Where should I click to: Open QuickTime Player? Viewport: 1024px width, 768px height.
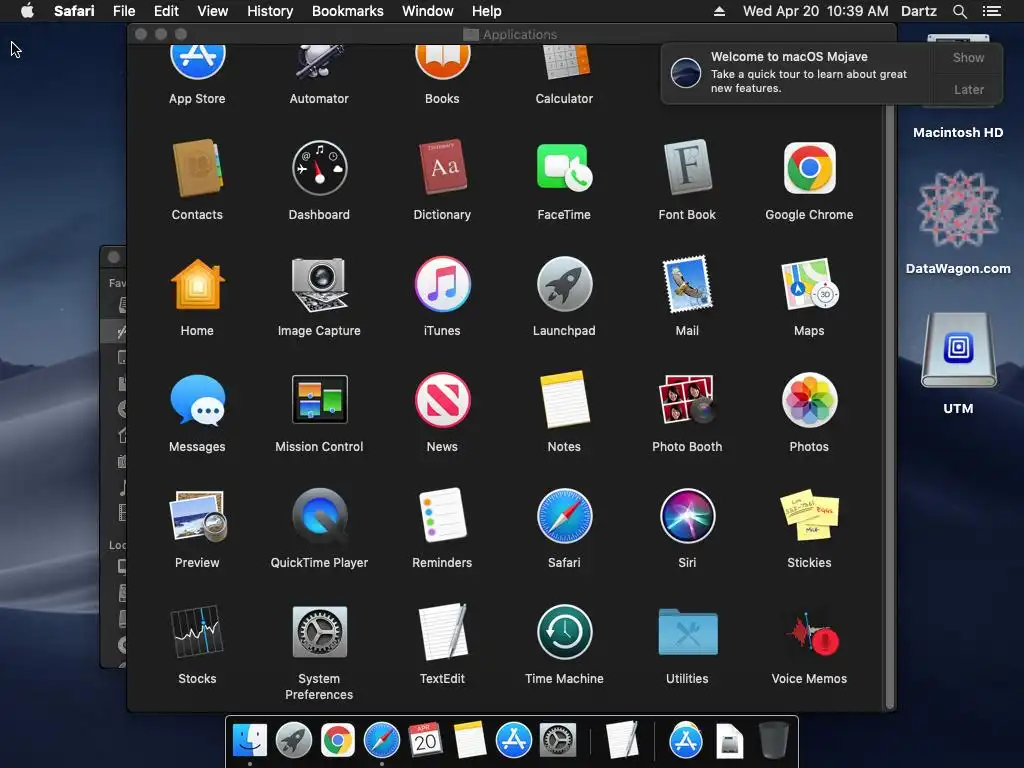coord(319,517)
